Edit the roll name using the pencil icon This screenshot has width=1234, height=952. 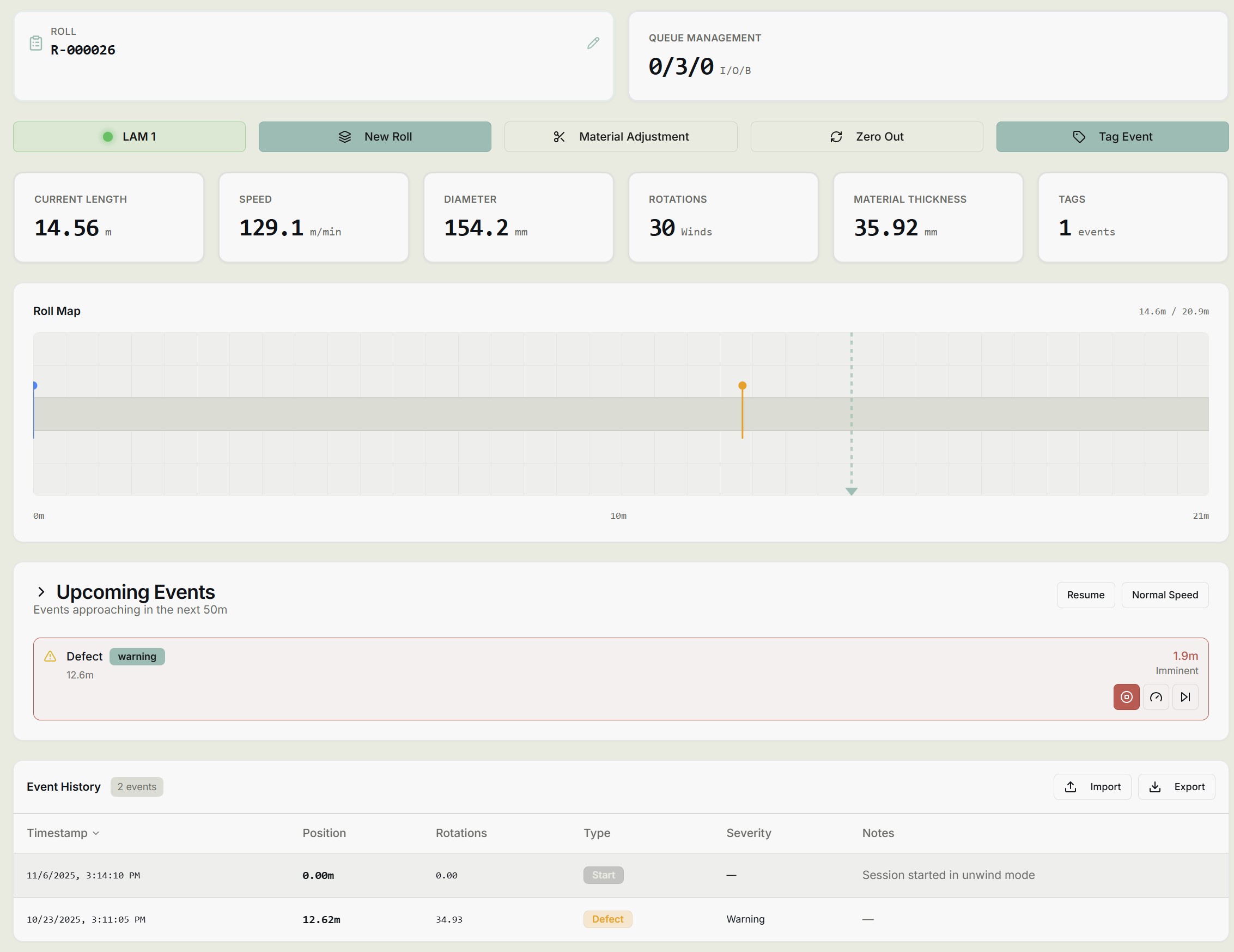coord(593,43)
